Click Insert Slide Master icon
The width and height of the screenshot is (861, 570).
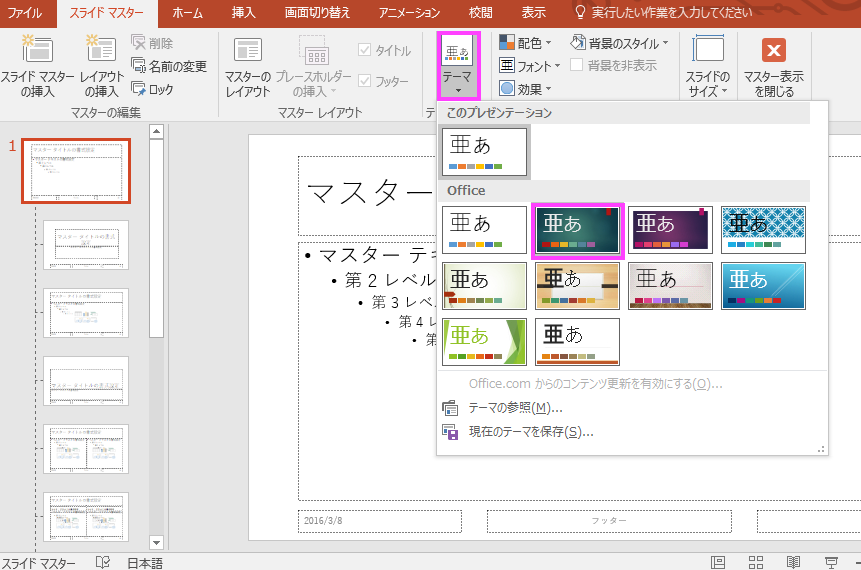pos(36,50)
